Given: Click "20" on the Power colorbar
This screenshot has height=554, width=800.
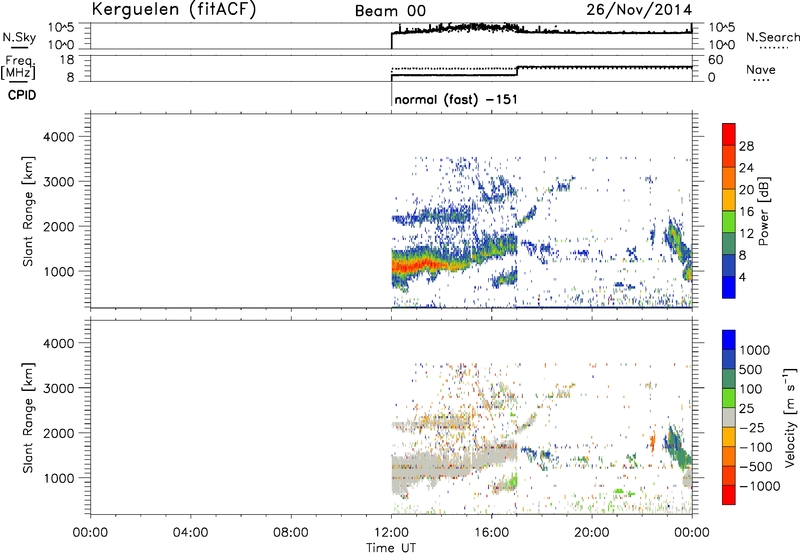Looking at the screenshot, I should pos(746,190).
